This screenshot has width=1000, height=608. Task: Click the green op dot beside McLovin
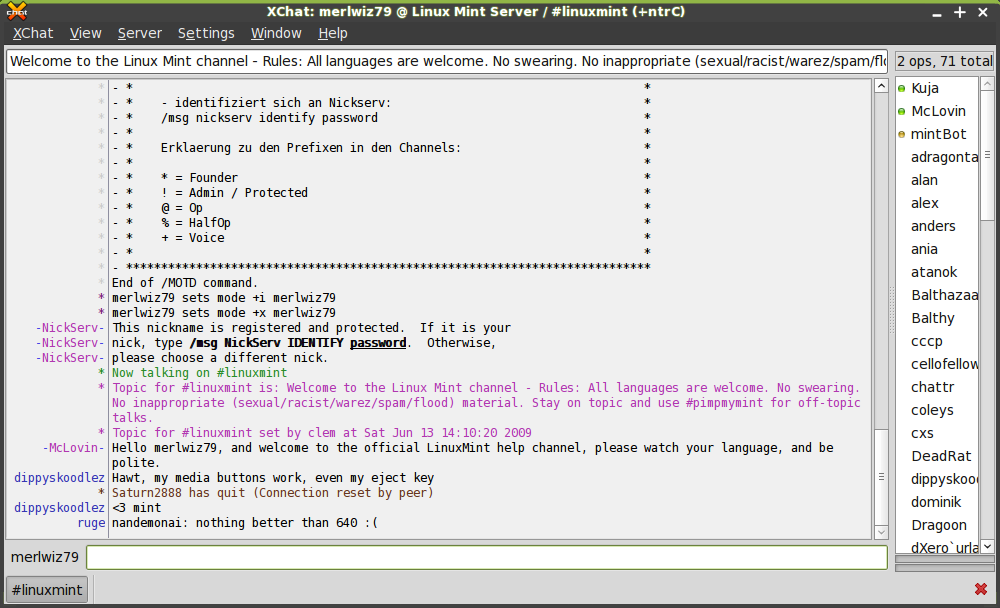(901, 112)
